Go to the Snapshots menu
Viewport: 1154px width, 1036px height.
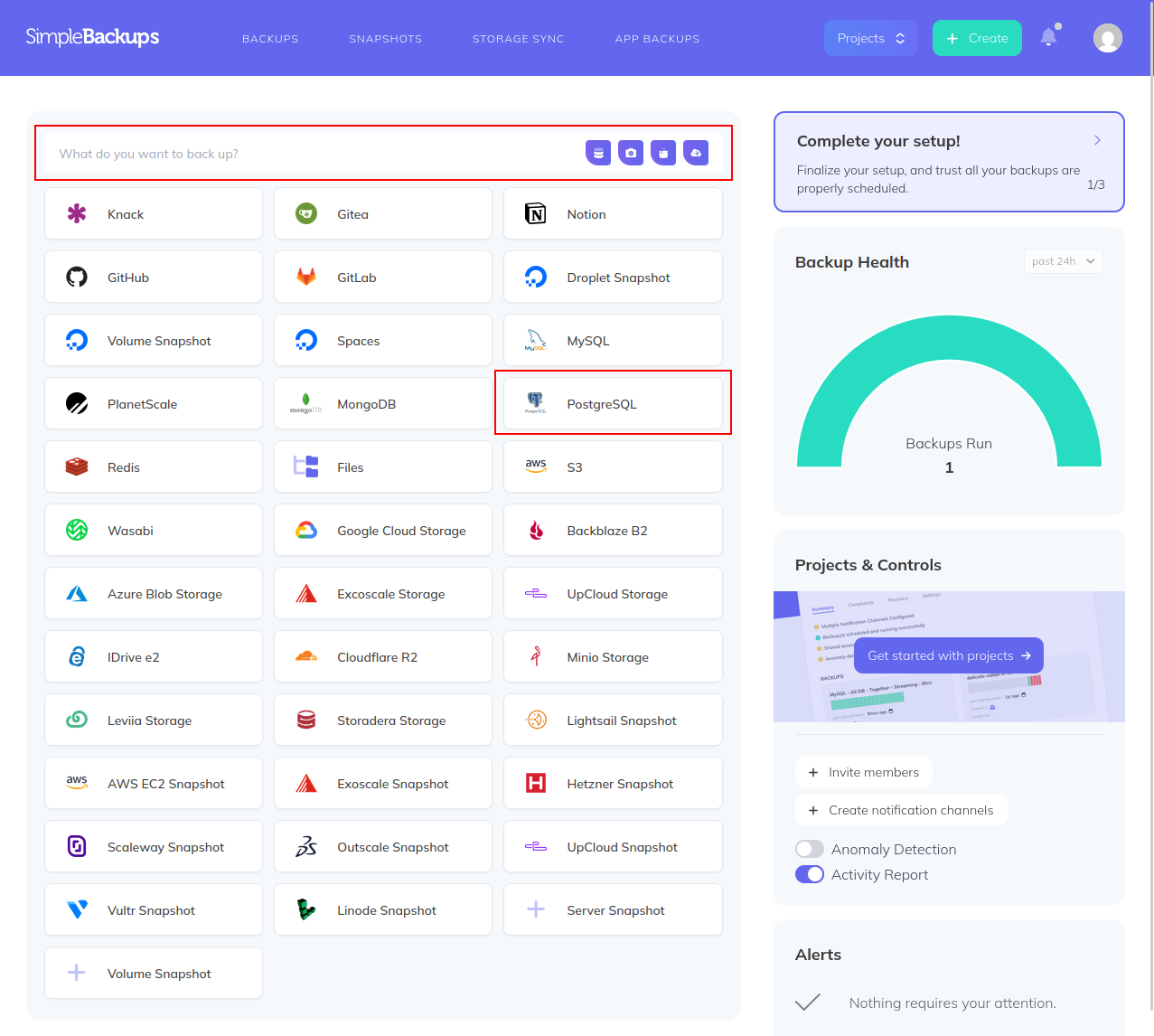click(x=386, y=39)
